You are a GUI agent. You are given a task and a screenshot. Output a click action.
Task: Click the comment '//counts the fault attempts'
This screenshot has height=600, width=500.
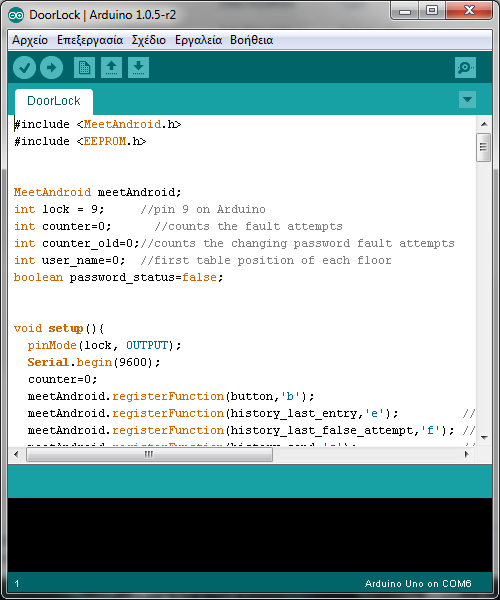[x=248, y=226]
